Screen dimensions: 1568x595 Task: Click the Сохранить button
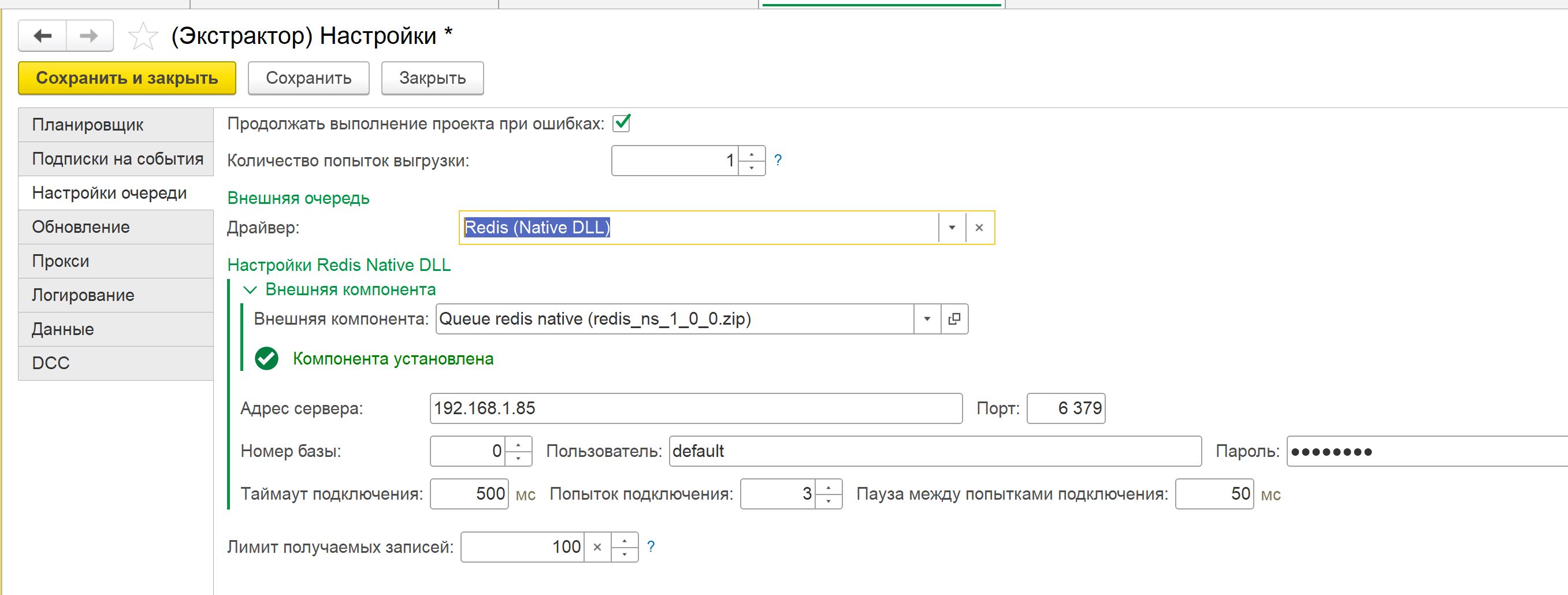click(309, 78)
